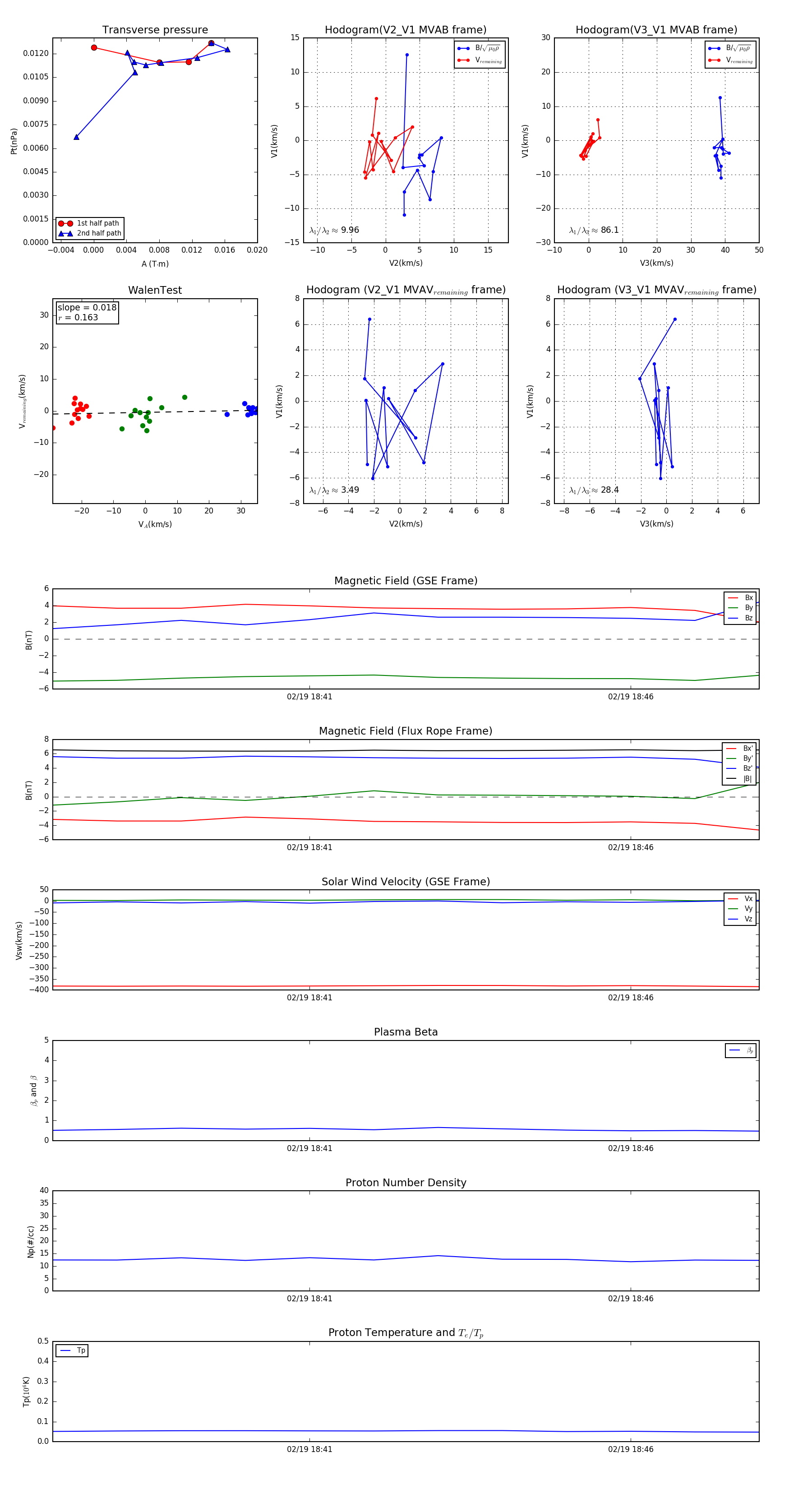Image resolution: width=812 pixels, height=1489 pixels.
Task: Click the 'Proton Number Density' title
Action: (x=406, y=1183)
